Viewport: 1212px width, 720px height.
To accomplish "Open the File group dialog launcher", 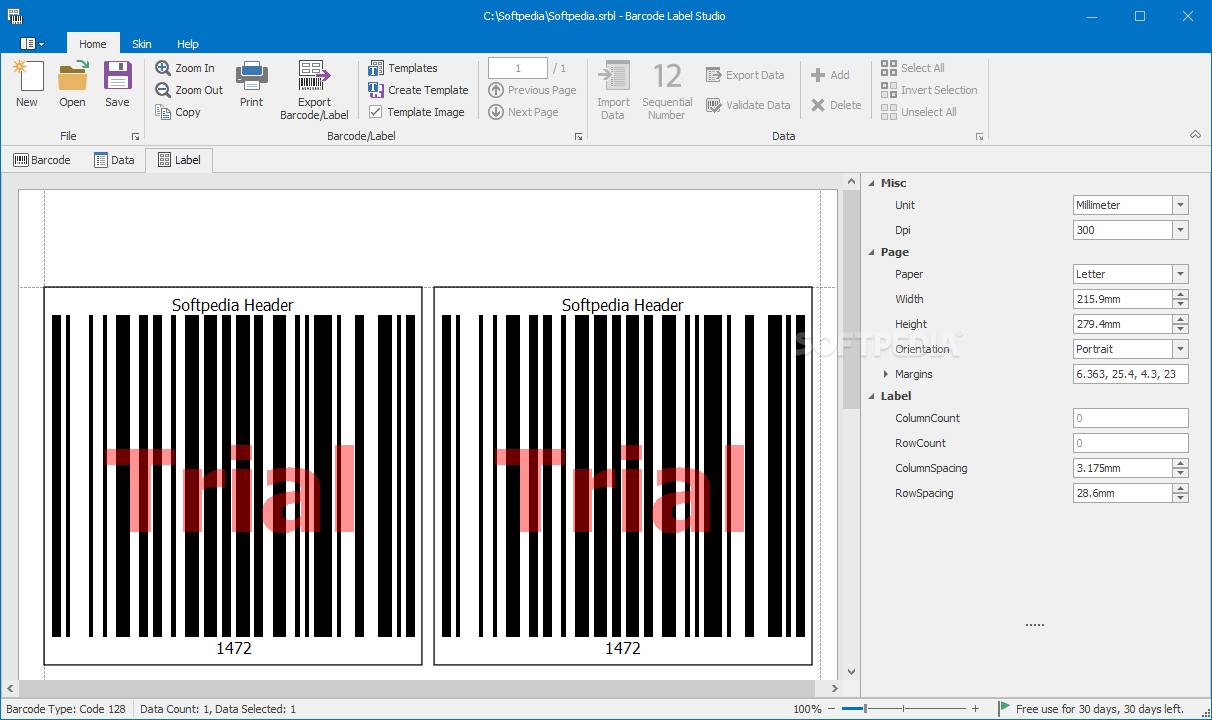I will [135, 136].
